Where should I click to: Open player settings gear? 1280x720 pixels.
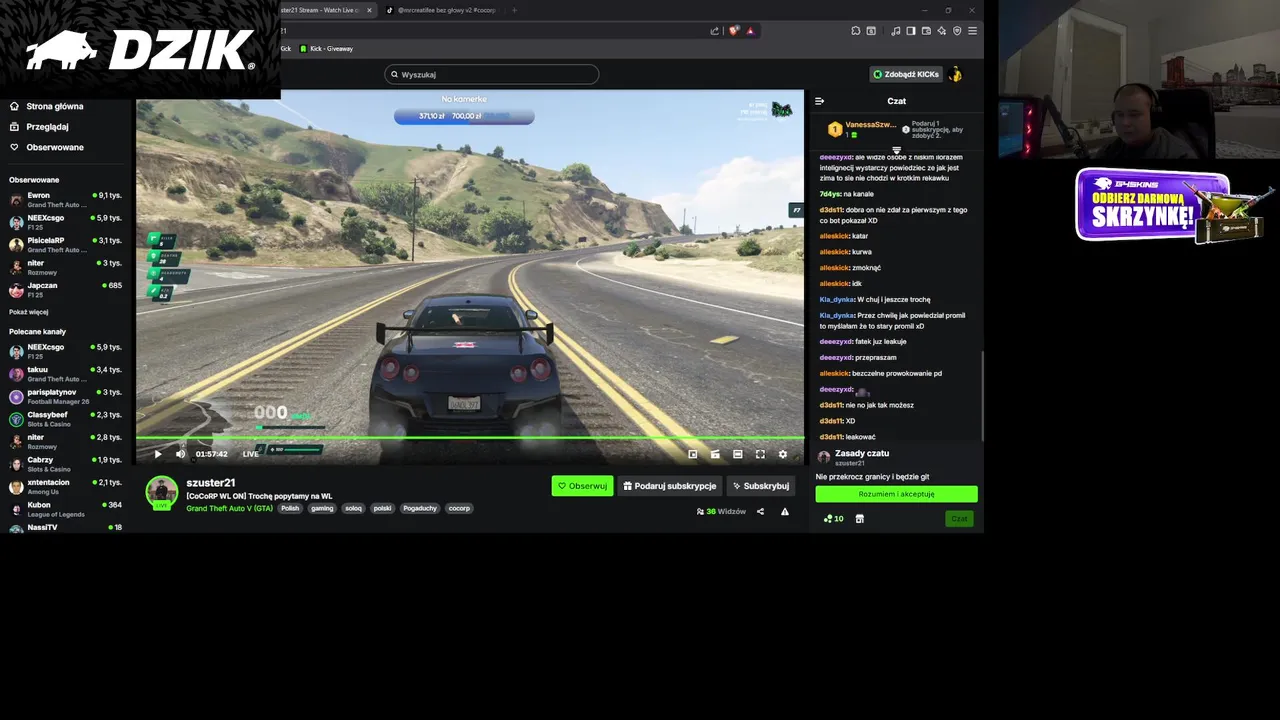pyautogui.click(x=783, y=454)
